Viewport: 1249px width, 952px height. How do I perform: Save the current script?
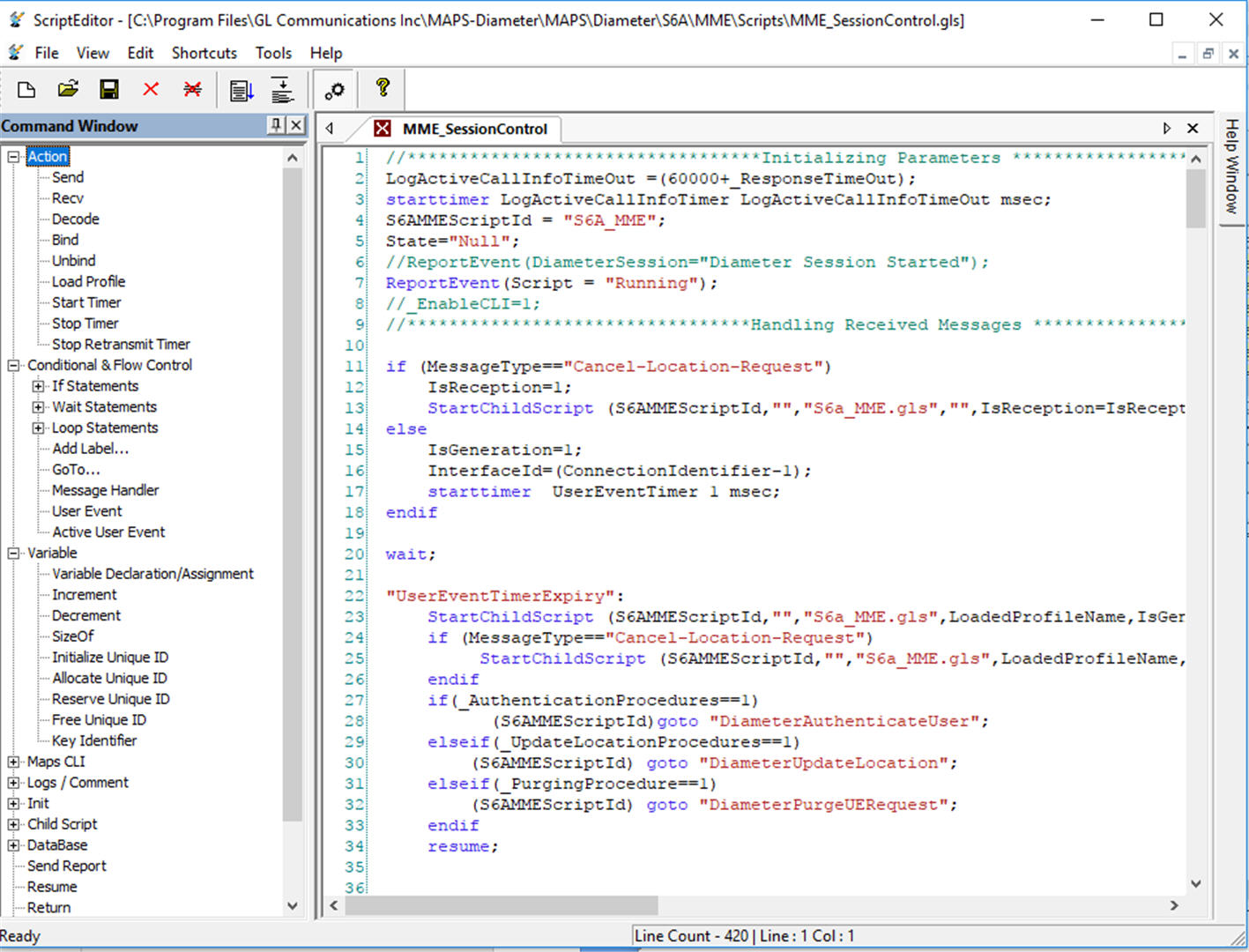point(109,89)
